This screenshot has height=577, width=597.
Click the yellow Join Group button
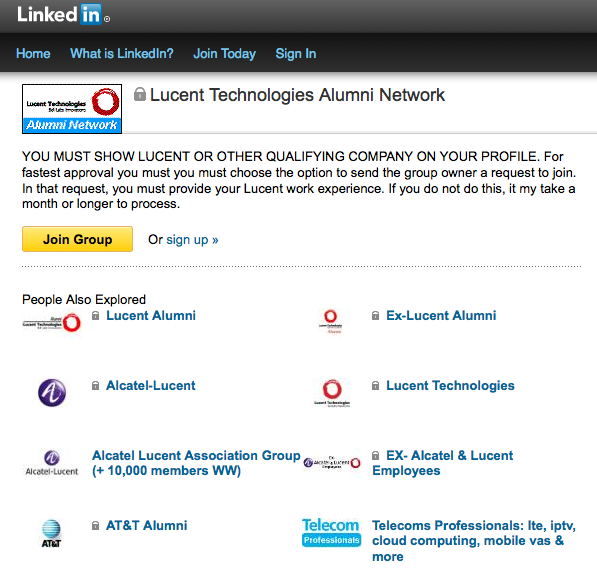click(77, 239)
